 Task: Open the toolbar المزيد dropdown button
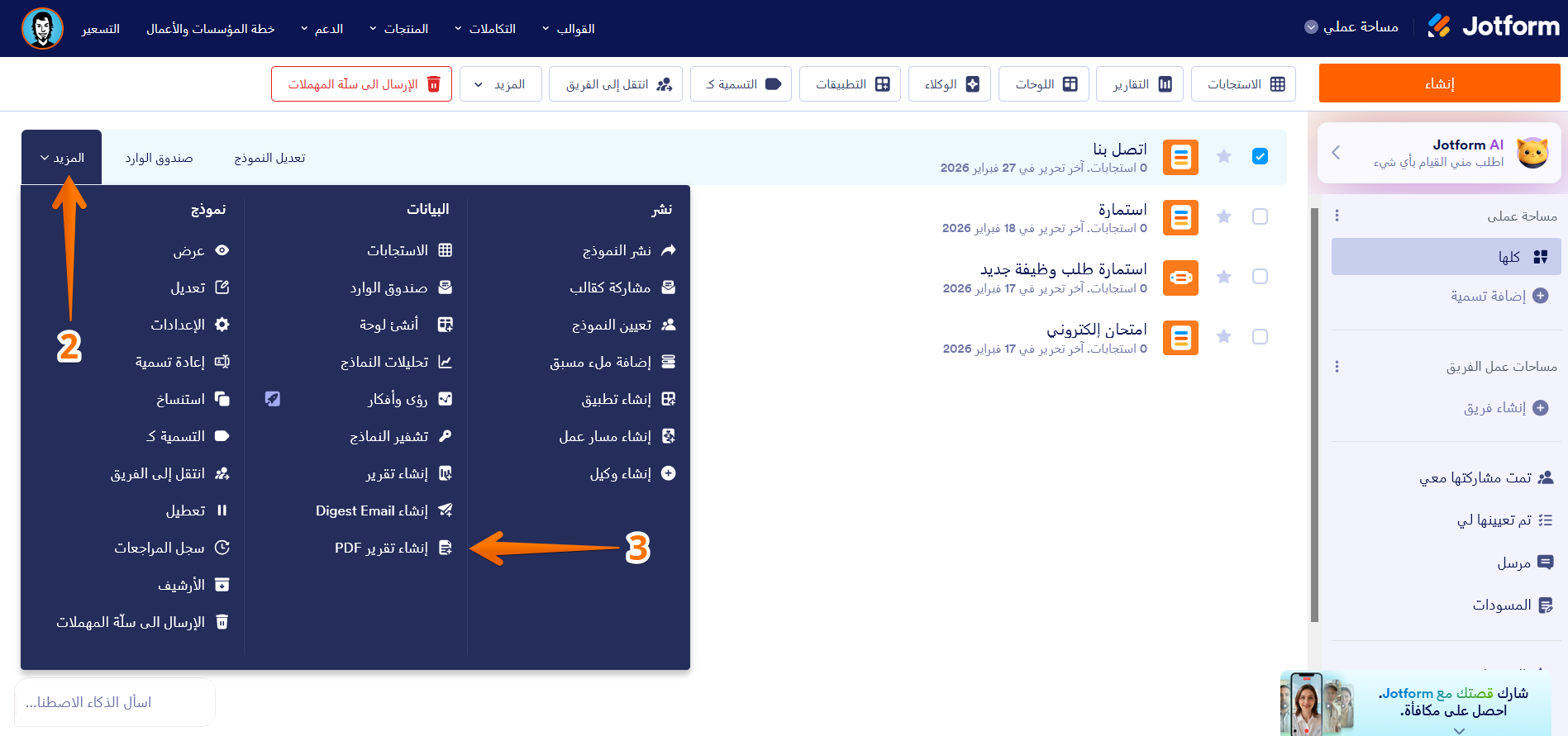point(500,84)
